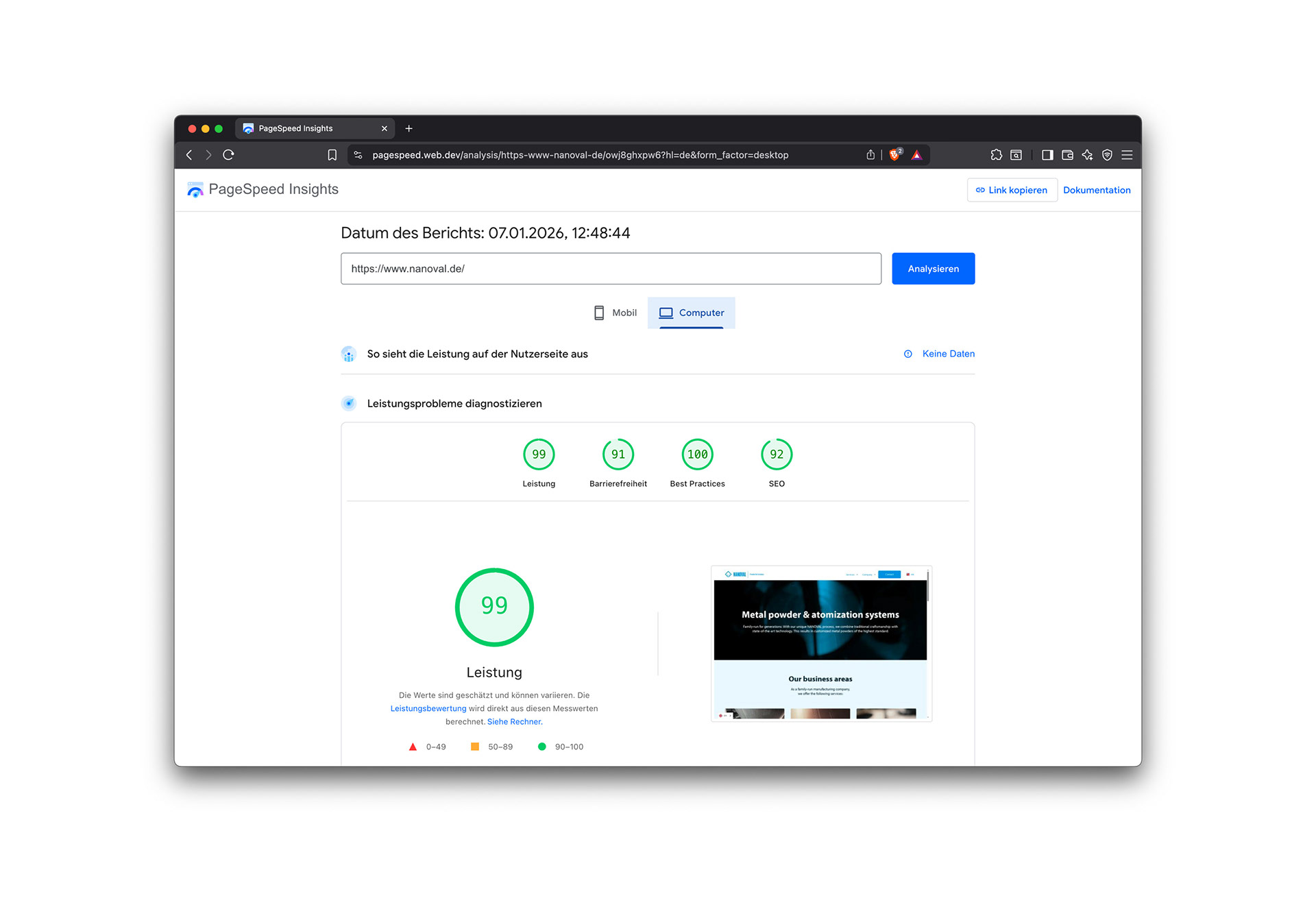Open the Brave Shields lion icon
The height and width of the screenshot is (905, 1316).
point(894,155)
